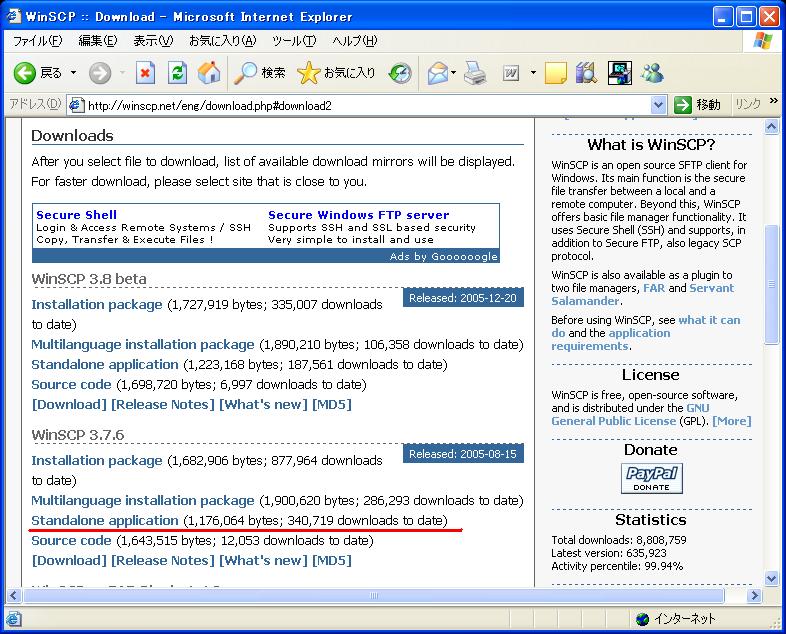The image size is (786, 634).
Task: Expand the address bar dropdown arrow
Action: click(x=658, y=105)
